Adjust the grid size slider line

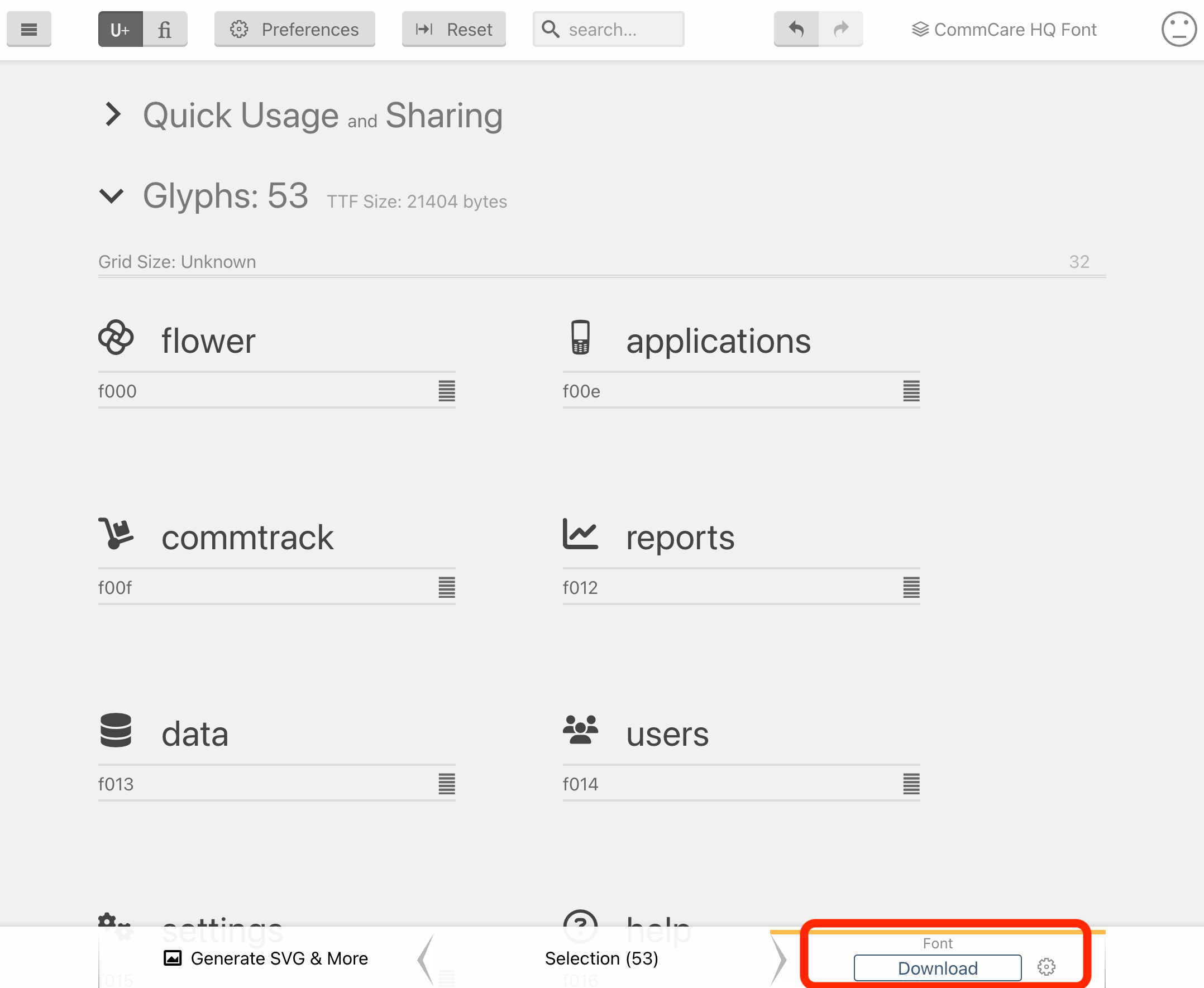coord(603,276)
